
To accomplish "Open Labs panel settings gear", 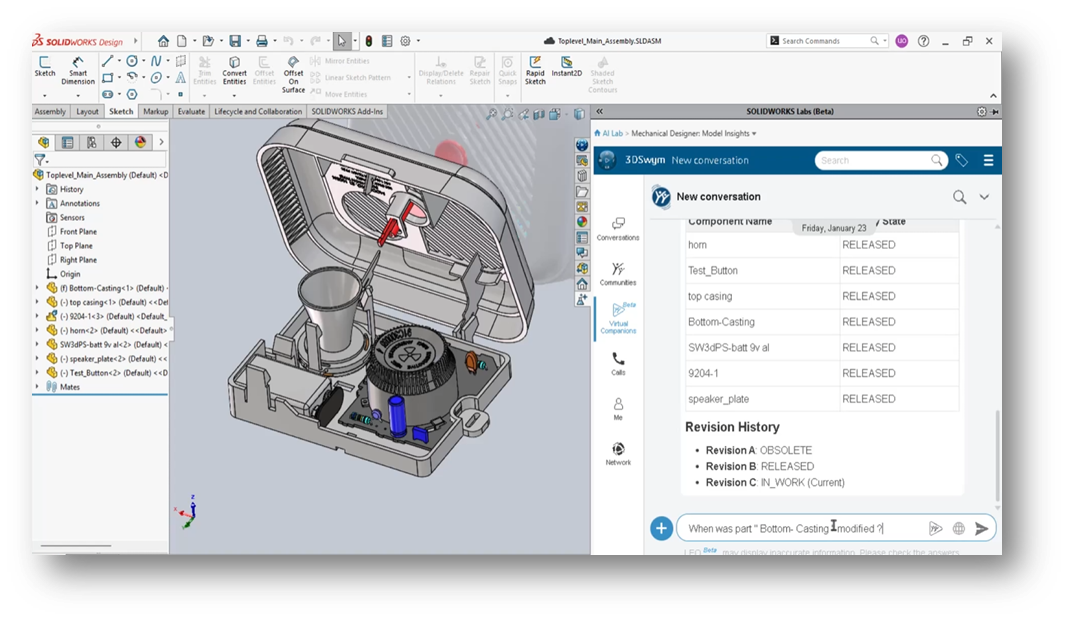I will (x=981, y=112).
